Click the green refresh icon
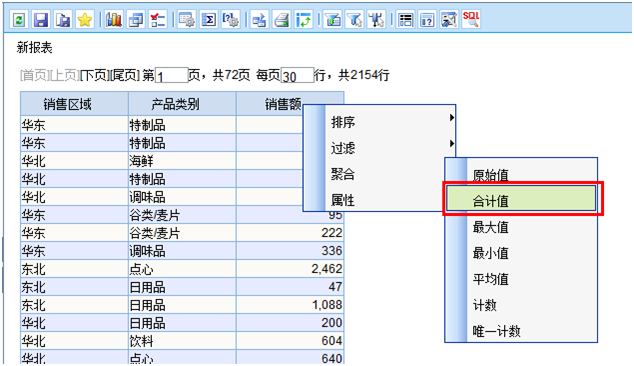This screenshot has width=634, height=366. (19, 19)
